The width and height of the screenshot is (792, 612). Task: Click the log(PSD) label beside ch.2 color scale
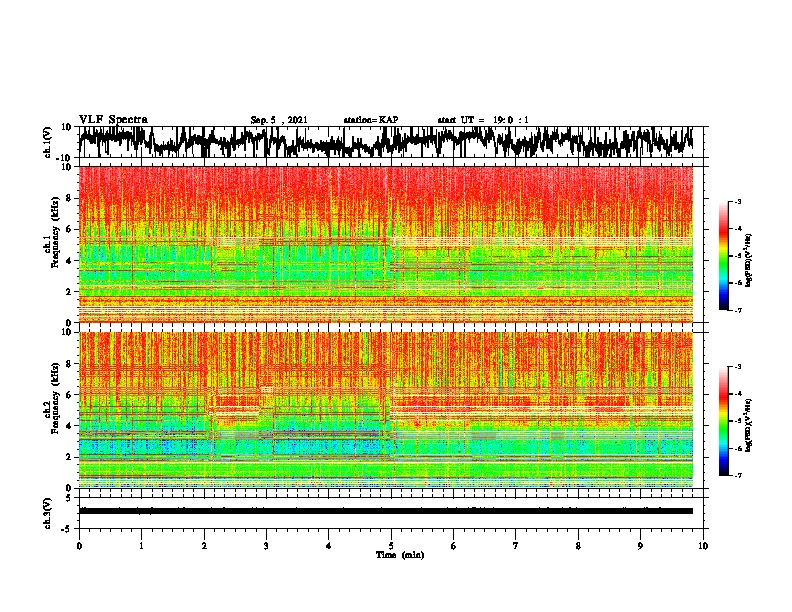click(x=749, y=425)
